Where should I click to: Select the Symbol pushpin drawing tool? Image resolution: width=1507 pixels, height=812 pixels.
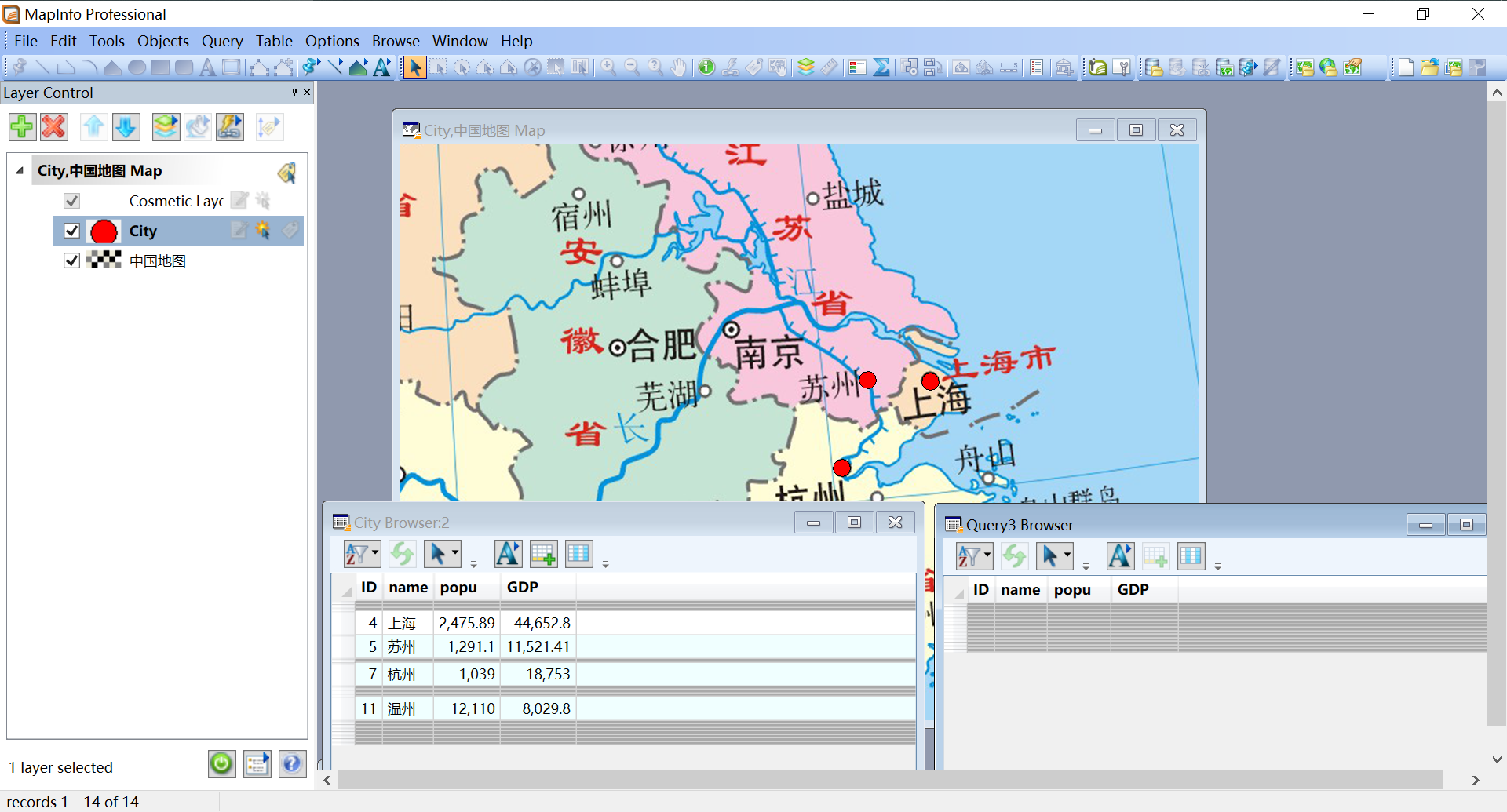20,67
